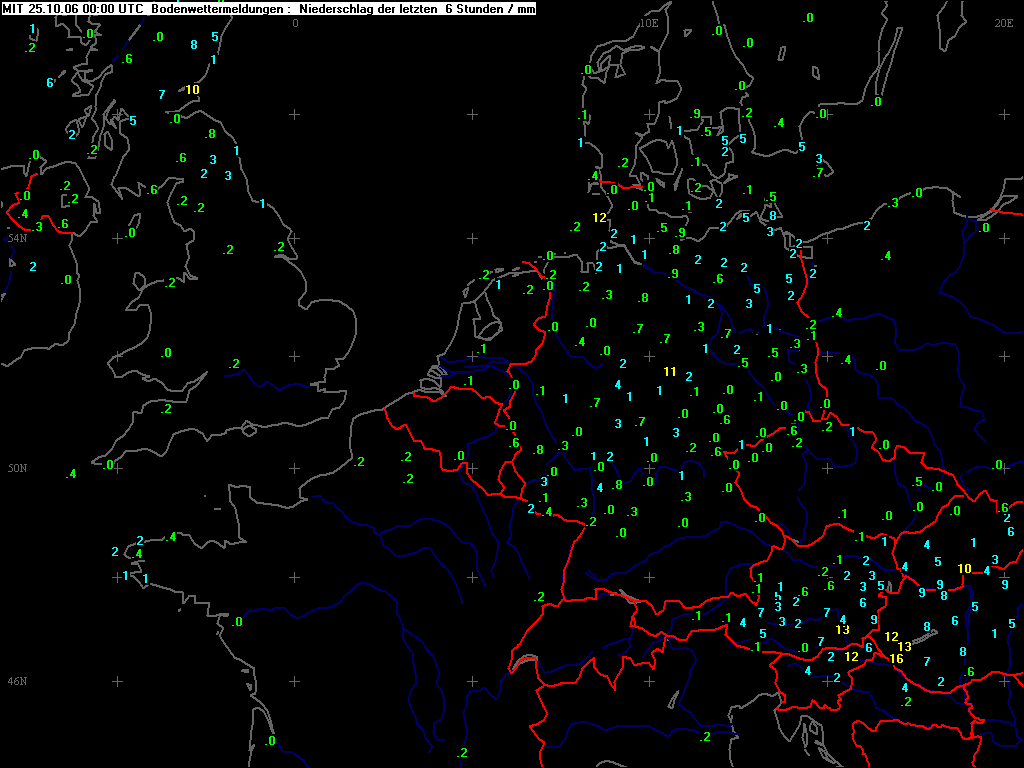
Task: Click the yellow 10 value in eastern Austria
Action: coord(965,569)
